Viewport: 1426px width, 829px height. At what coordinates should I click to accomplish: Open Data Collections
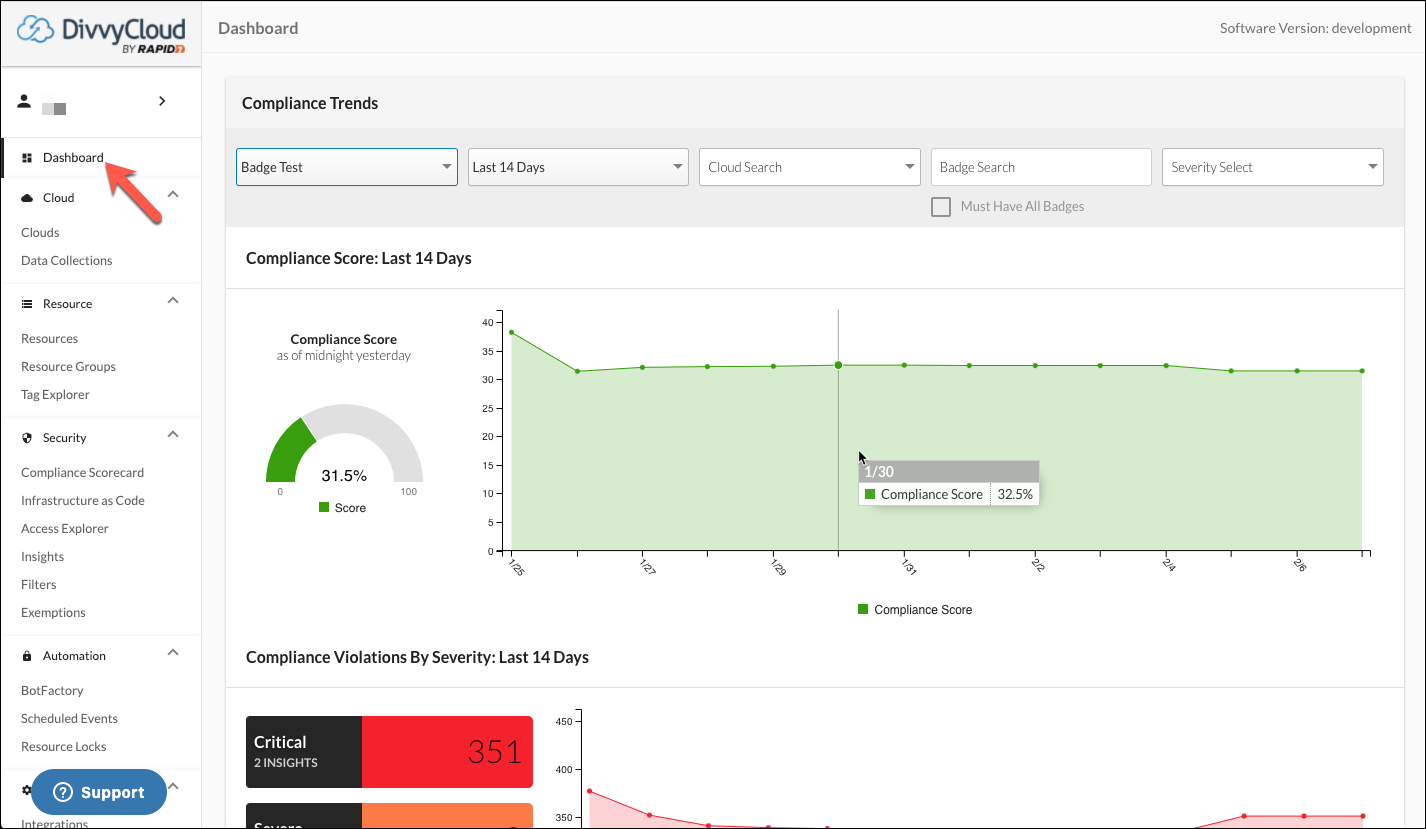(66, 260)
